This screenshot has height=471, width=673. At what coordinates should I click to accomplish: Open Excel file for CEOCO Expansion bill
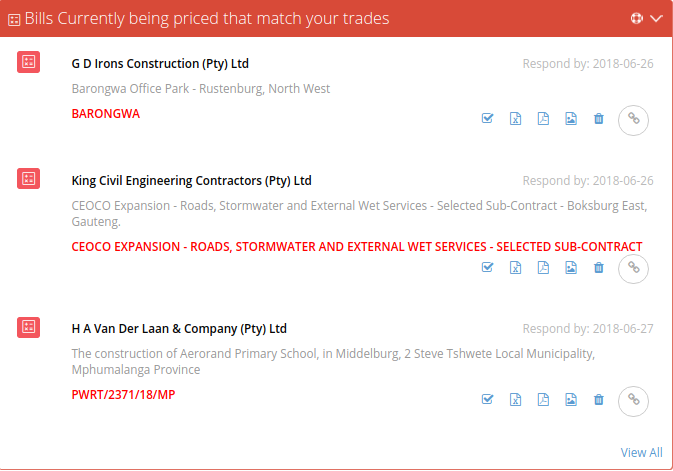[515, 267]
